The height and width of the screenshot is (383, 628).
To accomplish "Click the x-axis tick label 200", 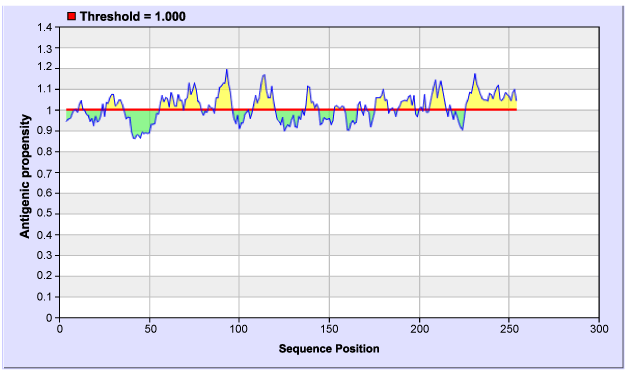I will pyautogui.click(x=419, y=329).
